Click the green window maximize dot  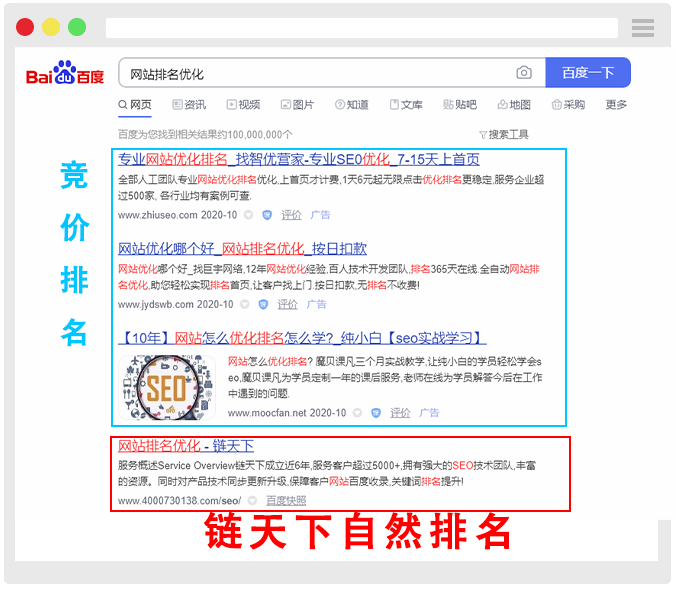click(77, 27)
